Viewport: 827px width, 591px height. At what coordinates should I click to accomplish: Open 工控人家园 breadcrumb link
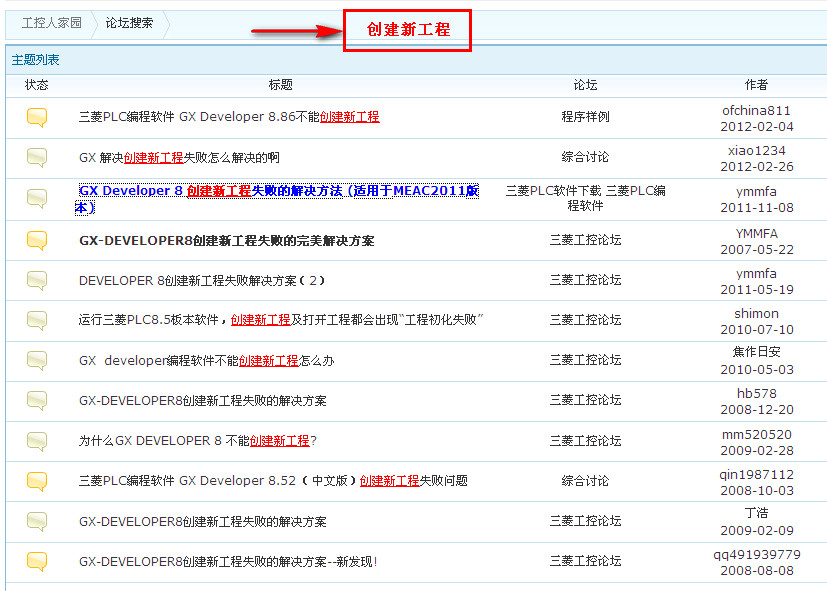coord(52,23)
